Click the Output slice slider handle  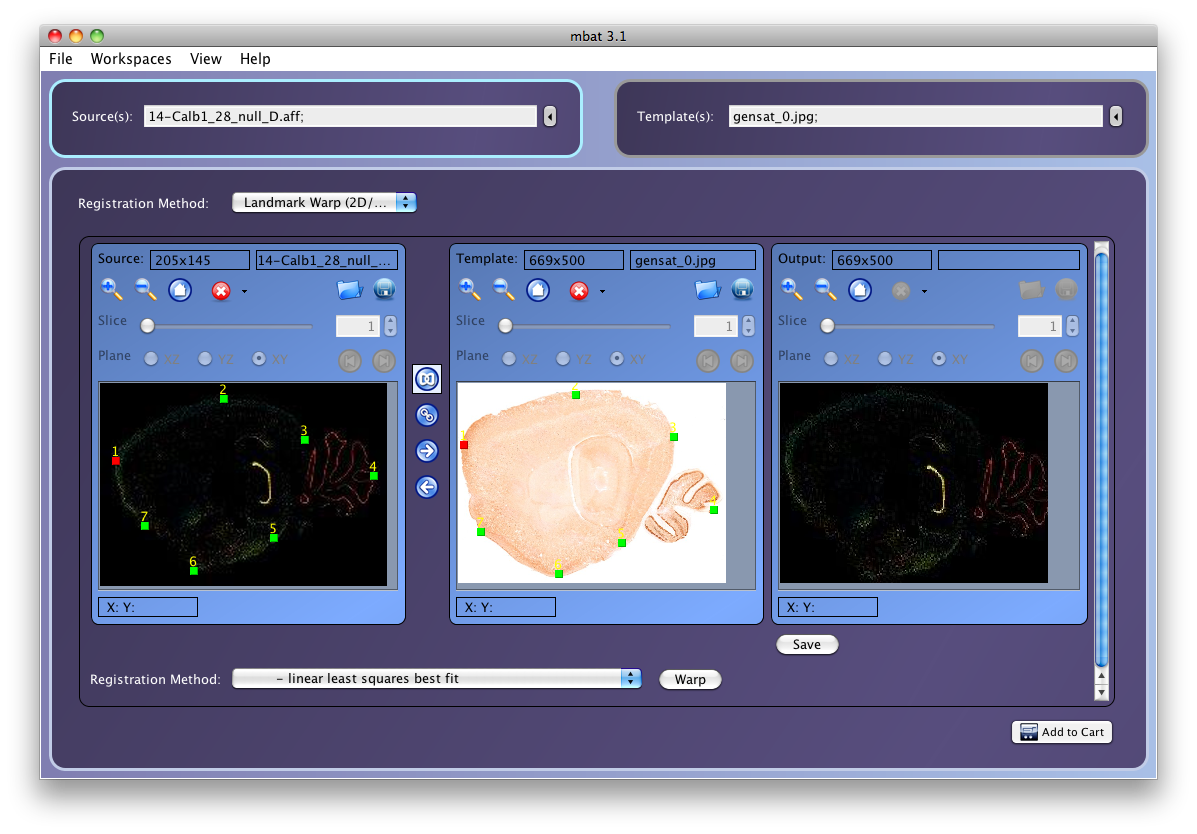828,326
